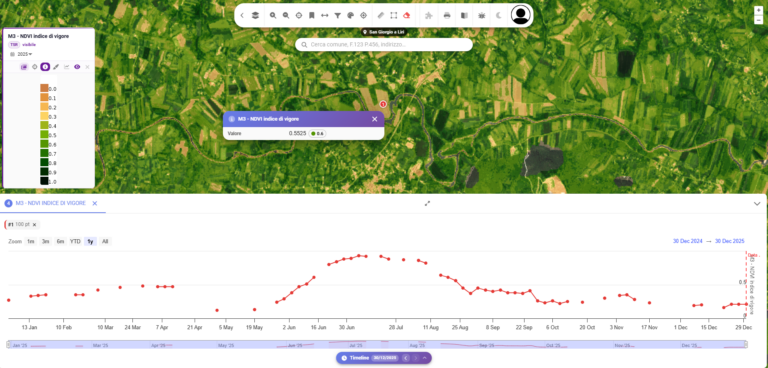Click the 0.7 green legend swatch

[x=44, y=153]
